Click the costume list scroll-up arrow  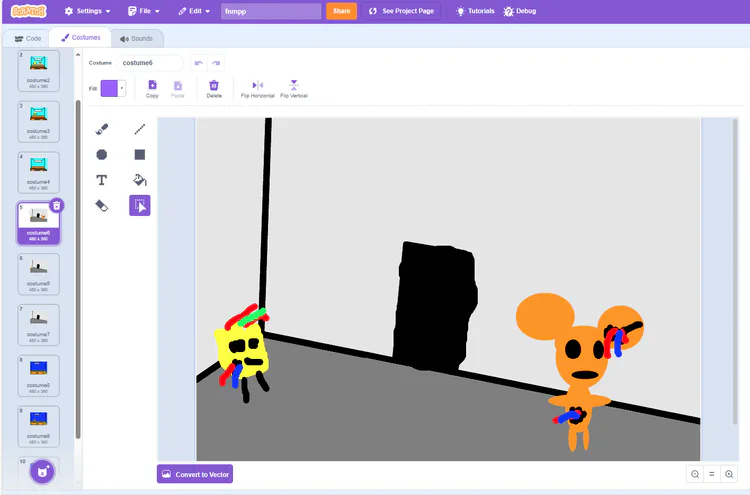tap(78, 55)
